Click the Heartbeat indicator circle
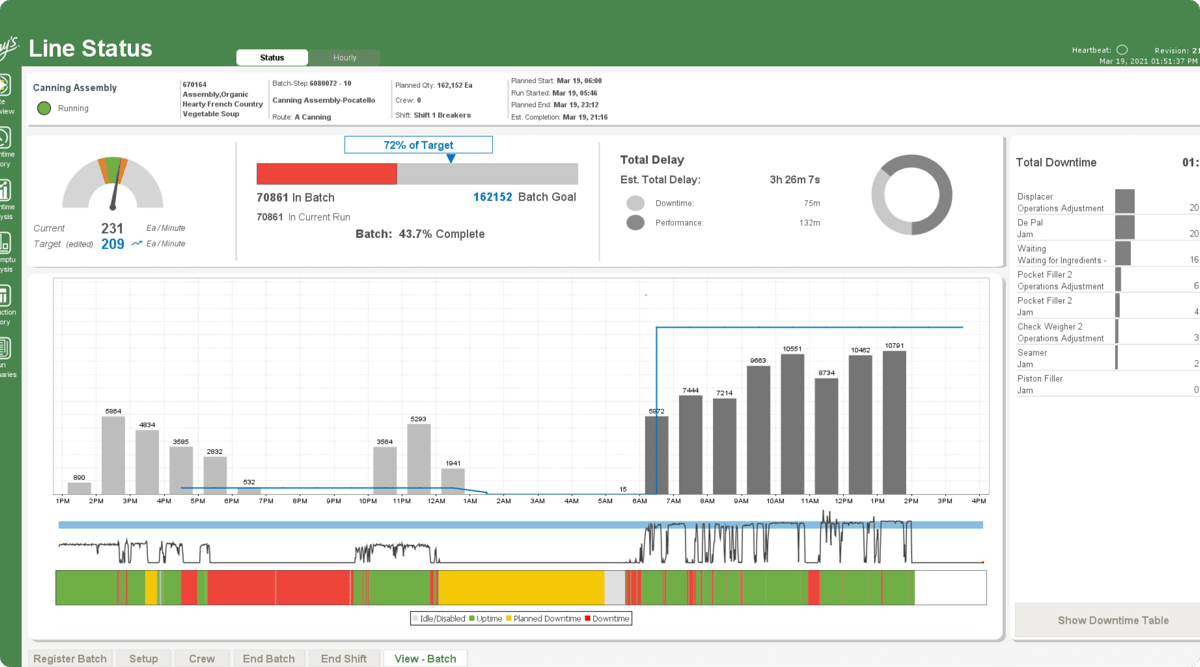This screenshot has height=667, width=1200. 1121,50
